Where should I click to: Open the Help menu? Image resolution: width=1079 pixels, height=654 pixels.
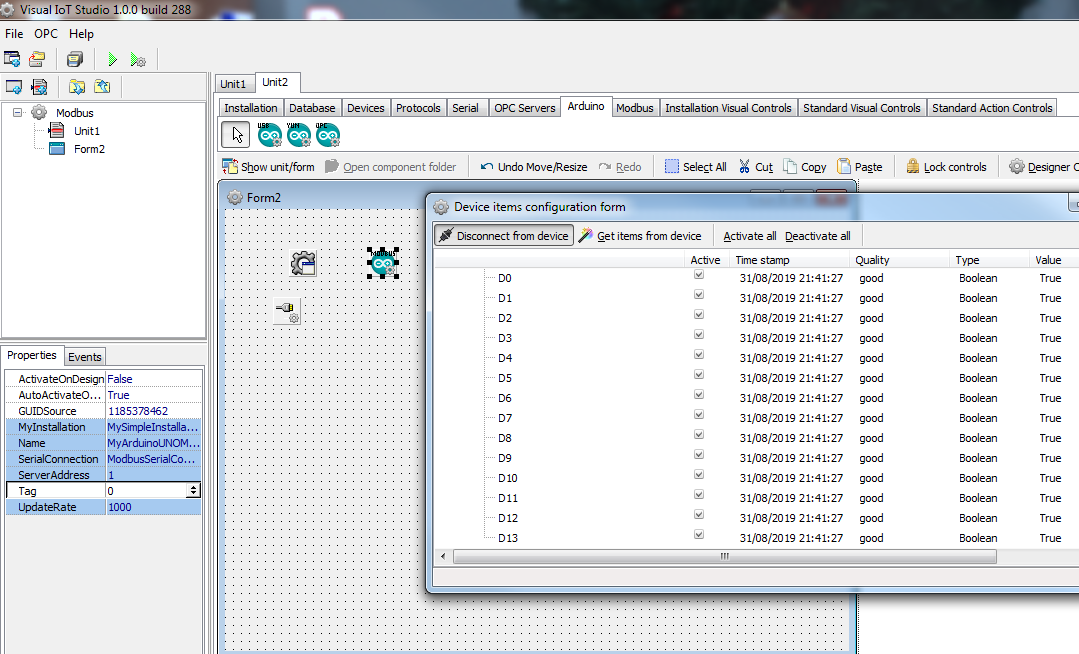[81, 34]
